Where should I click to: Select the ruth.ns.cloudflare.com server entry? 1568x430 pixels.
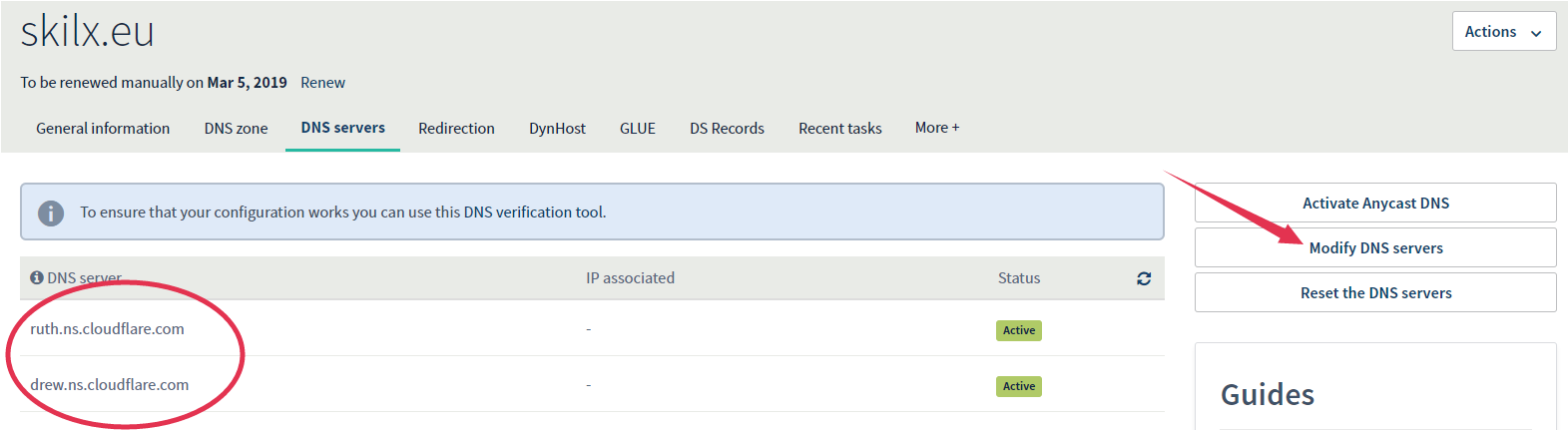107,329
